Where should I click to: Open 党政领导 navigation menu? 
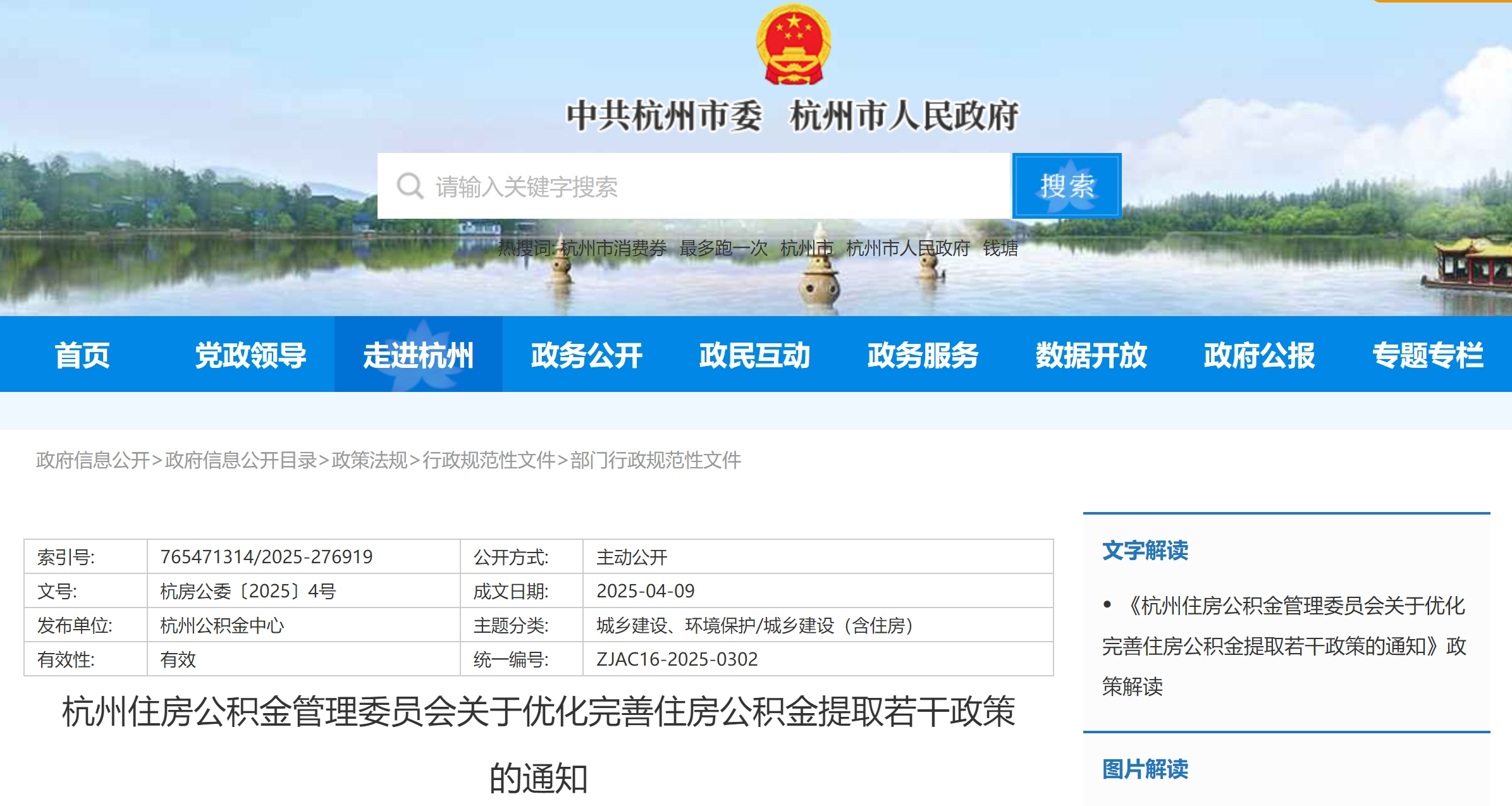click(250, 355)
